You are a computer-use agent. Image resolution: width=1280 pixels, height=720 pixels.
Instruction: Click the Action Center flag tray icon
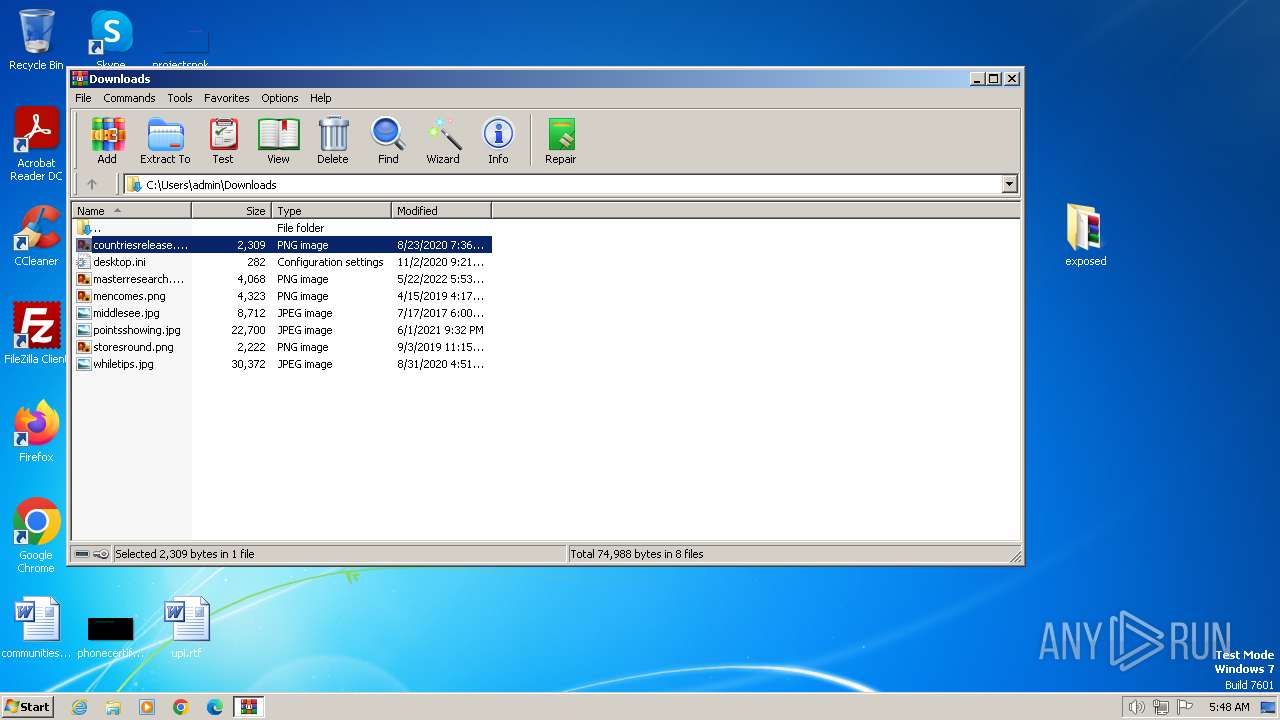(x=1186, y=707)
